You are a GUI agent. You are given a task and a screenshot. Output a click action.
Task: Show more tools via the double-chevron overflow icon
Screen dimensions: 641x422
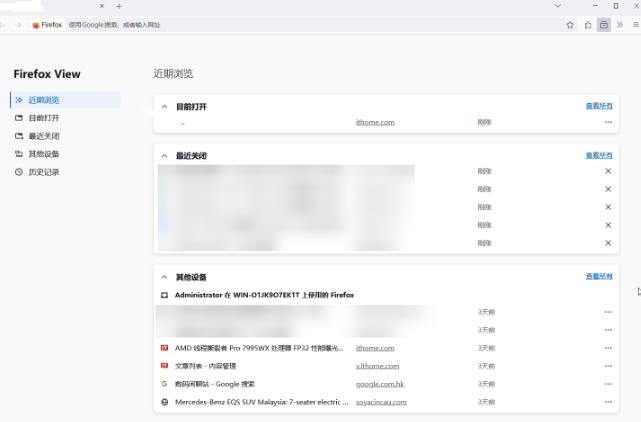click(x=620, y=25)
